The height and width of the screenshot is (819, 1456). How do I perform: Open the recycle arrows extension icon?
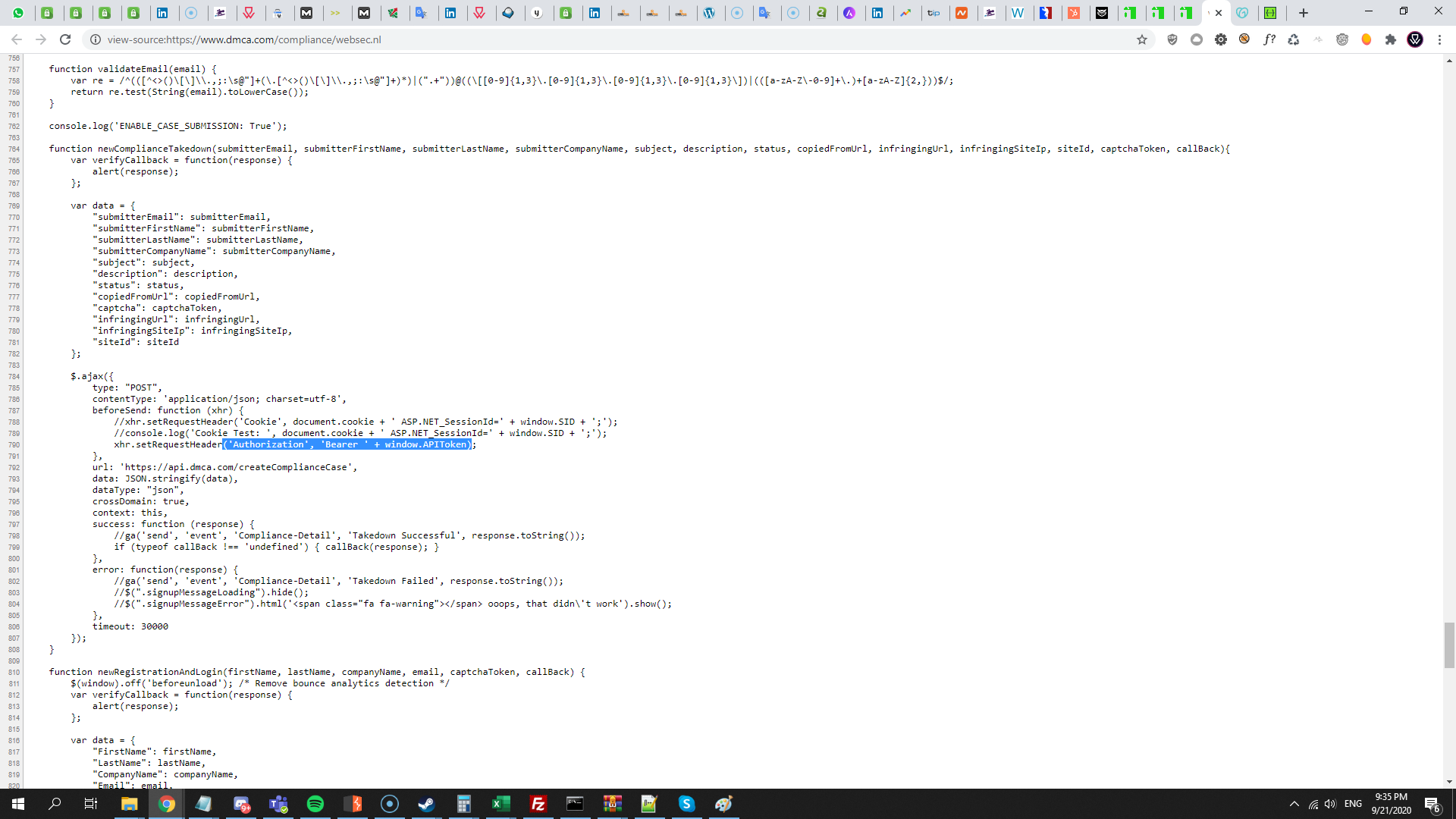1294,39
